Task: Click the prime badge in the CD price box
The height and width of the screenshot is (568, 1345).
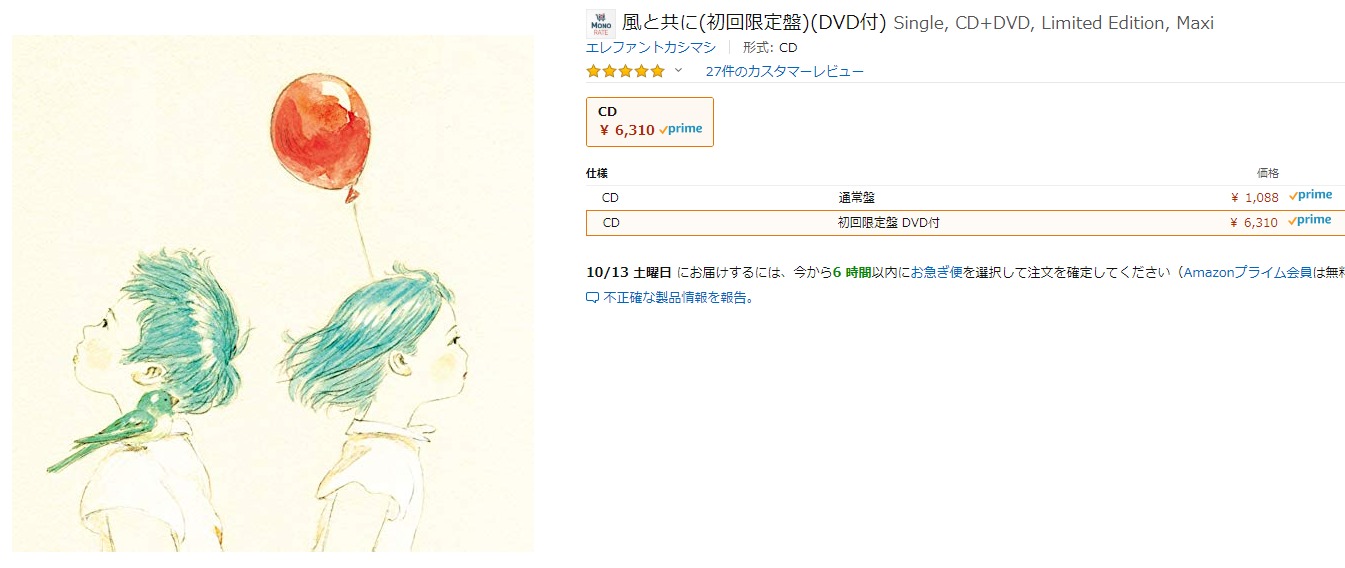Action: (x=681, y=129)
